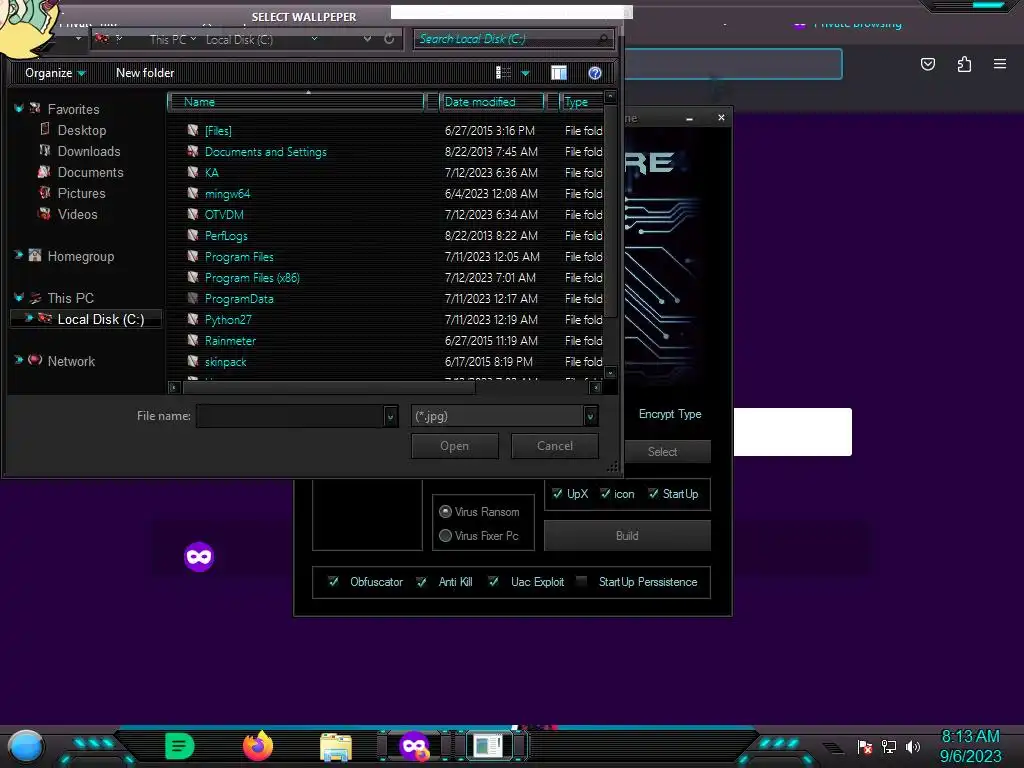Click the vertical scrollbar of the file list

pos(610,212)
